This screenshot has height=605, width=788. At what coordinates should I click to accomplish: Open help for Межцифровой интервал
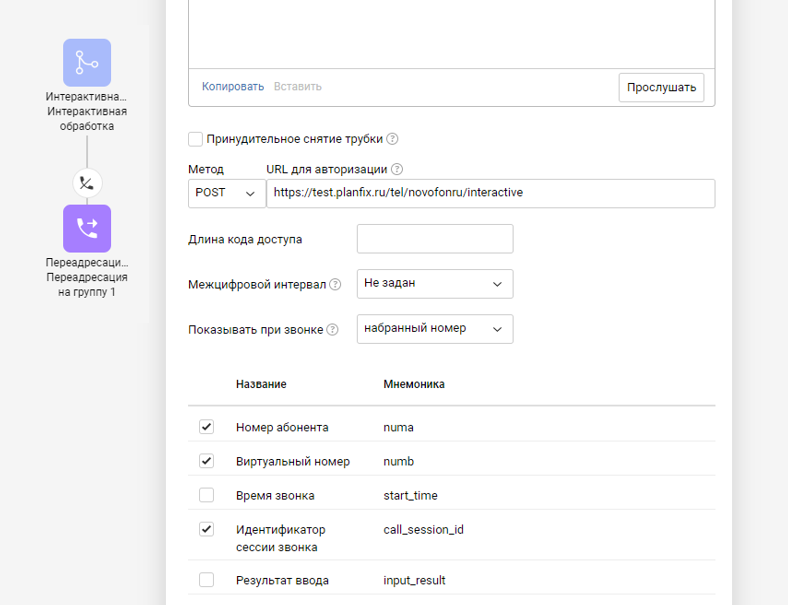[x=335, y=284]
